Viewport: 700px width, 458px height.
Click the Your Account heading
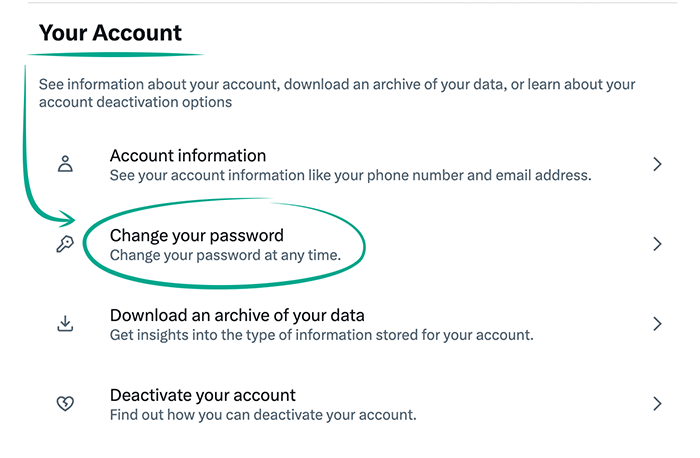click(110, 34)
